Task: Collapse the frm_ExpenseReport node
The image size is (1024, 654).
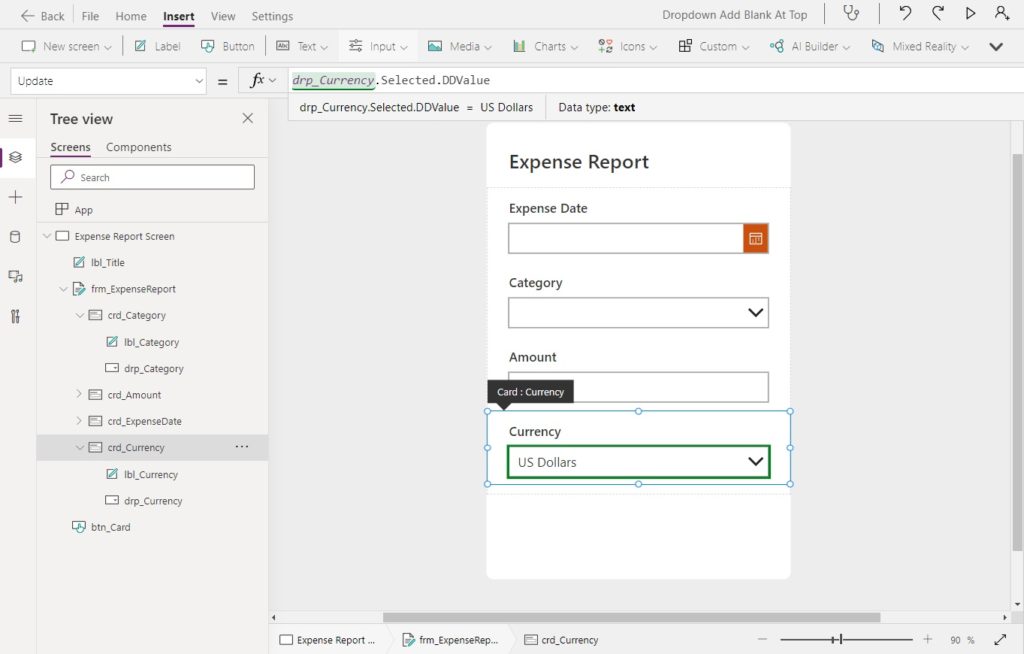Action: pos(63,289)
